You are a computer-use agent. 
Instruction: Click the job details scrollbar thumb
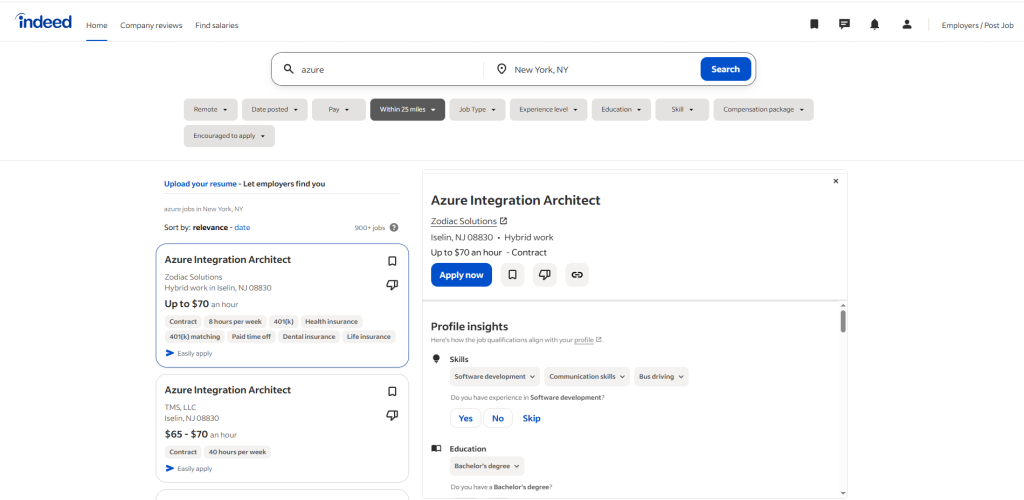[x=843, y=320]
